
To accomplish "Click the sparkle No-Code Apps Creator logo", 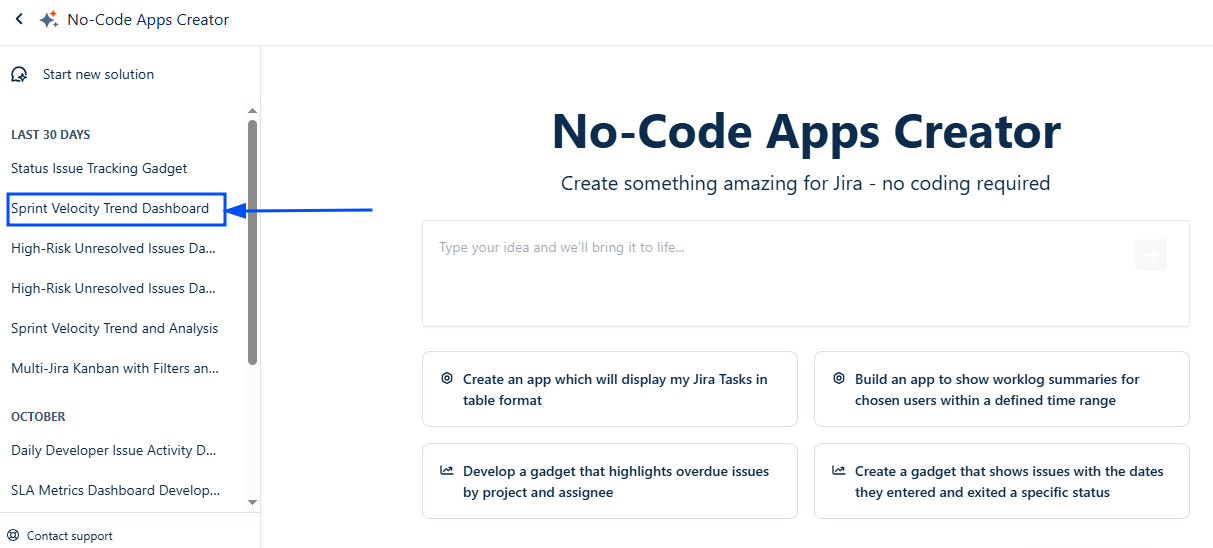I will tap(48, 20).
